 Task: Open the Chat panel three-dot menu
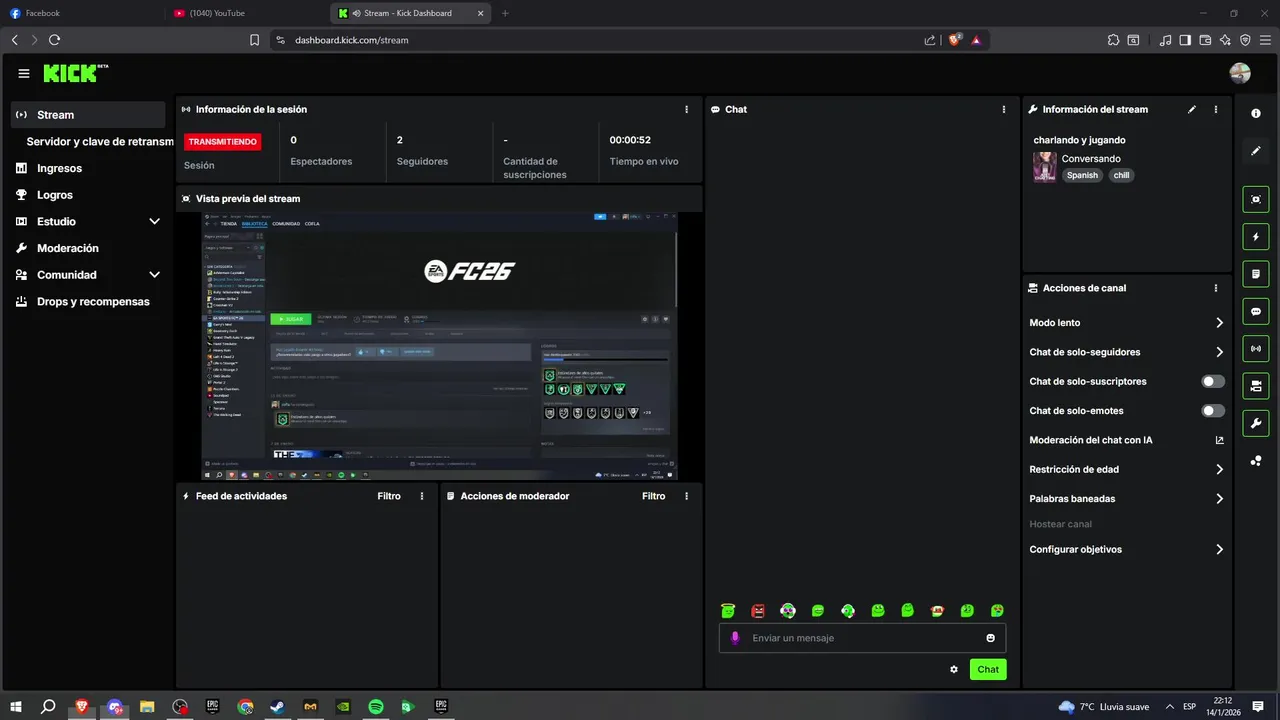coord(1004,109)
